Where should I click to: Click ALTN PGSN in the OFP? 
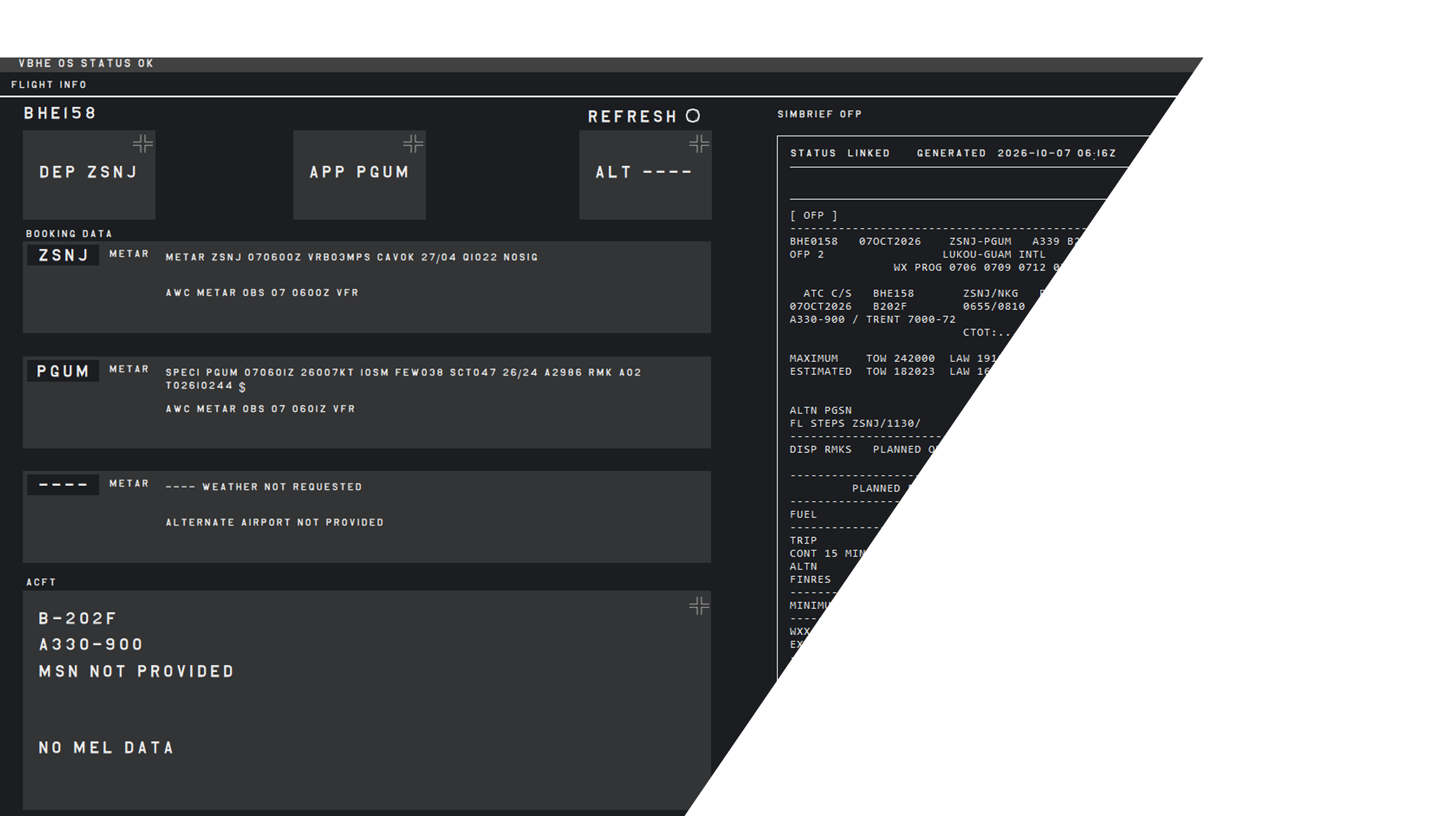coord(820,410)
